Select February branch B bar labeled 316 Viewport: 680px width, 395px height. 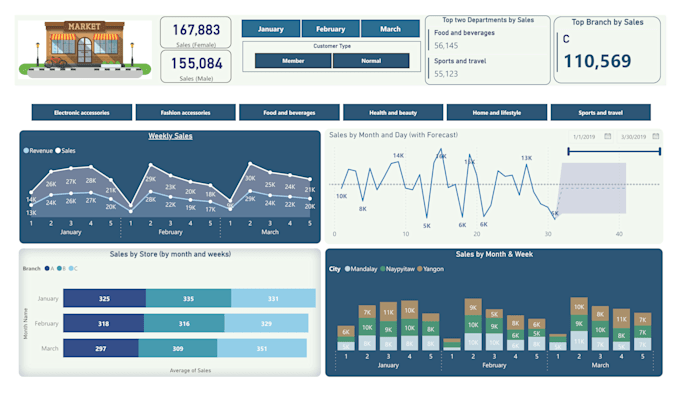pyautogui.click(x=184, y=323)
